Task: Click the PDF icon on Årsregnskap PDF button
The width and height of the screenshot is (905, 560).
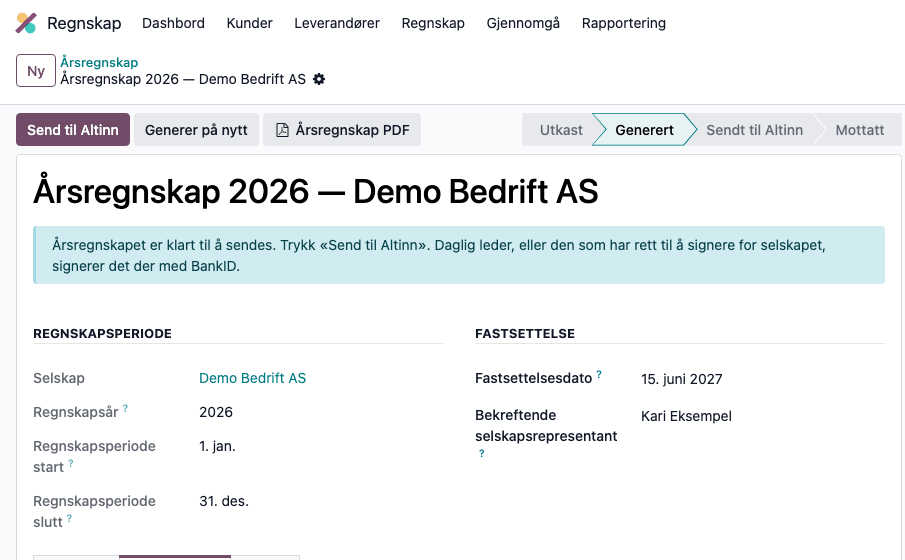Action: click(282, 130)
